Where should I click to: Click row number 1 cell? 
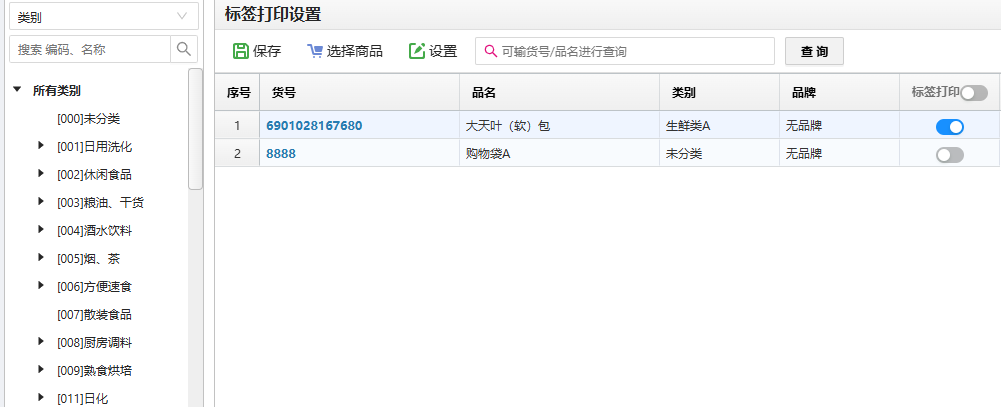pos(237,126)
